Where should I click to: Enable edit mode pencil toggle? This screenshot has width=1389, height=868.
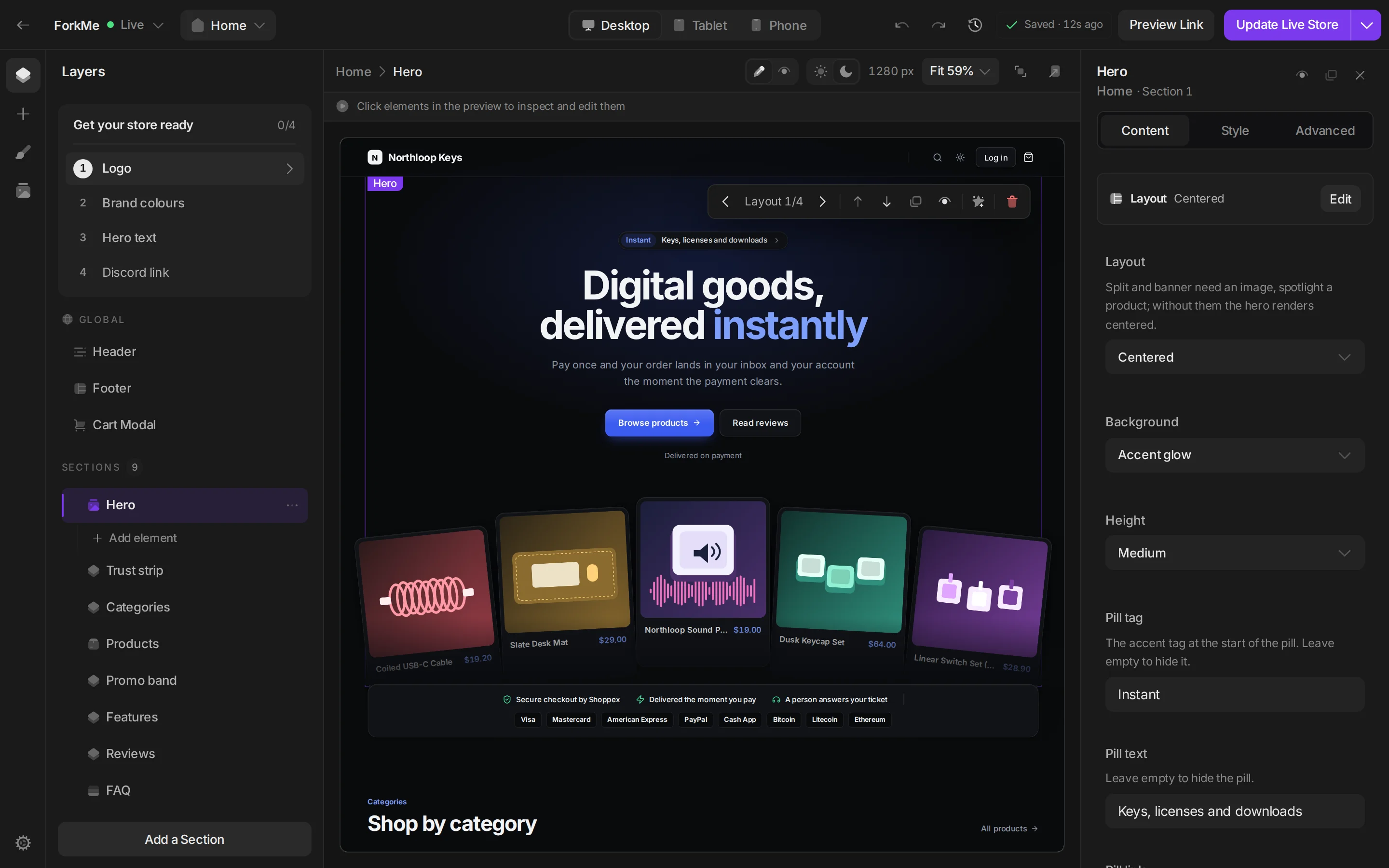[759, 71]
